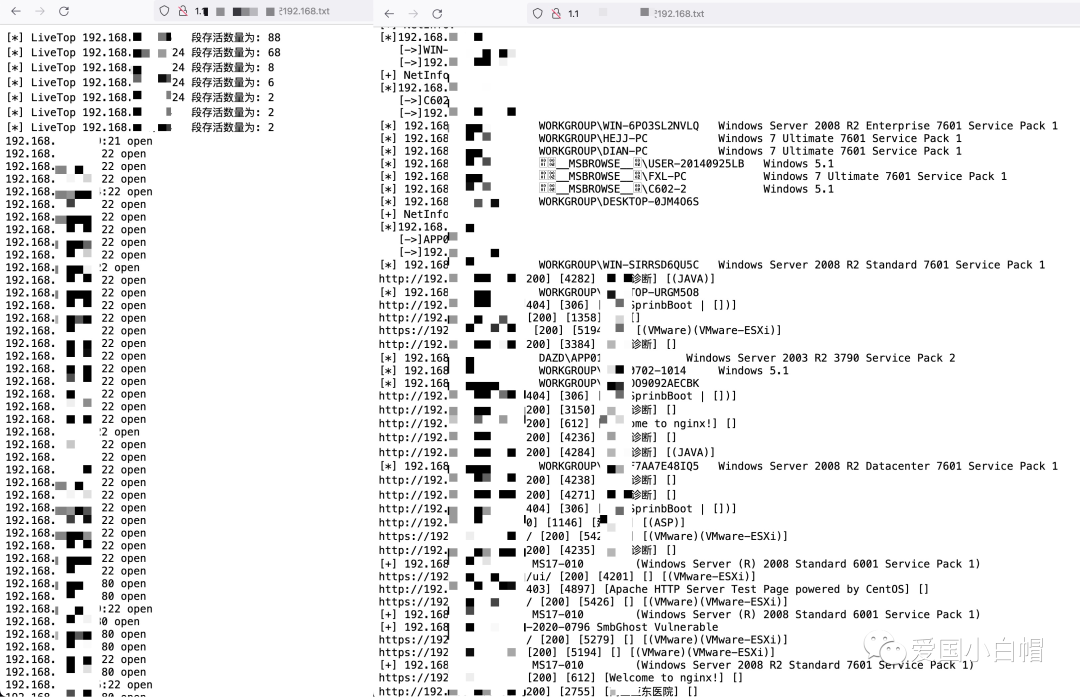Click the '[(ASP)]' result line
Viewport: 1080px width, 698px height.
[x=532, y=522]
